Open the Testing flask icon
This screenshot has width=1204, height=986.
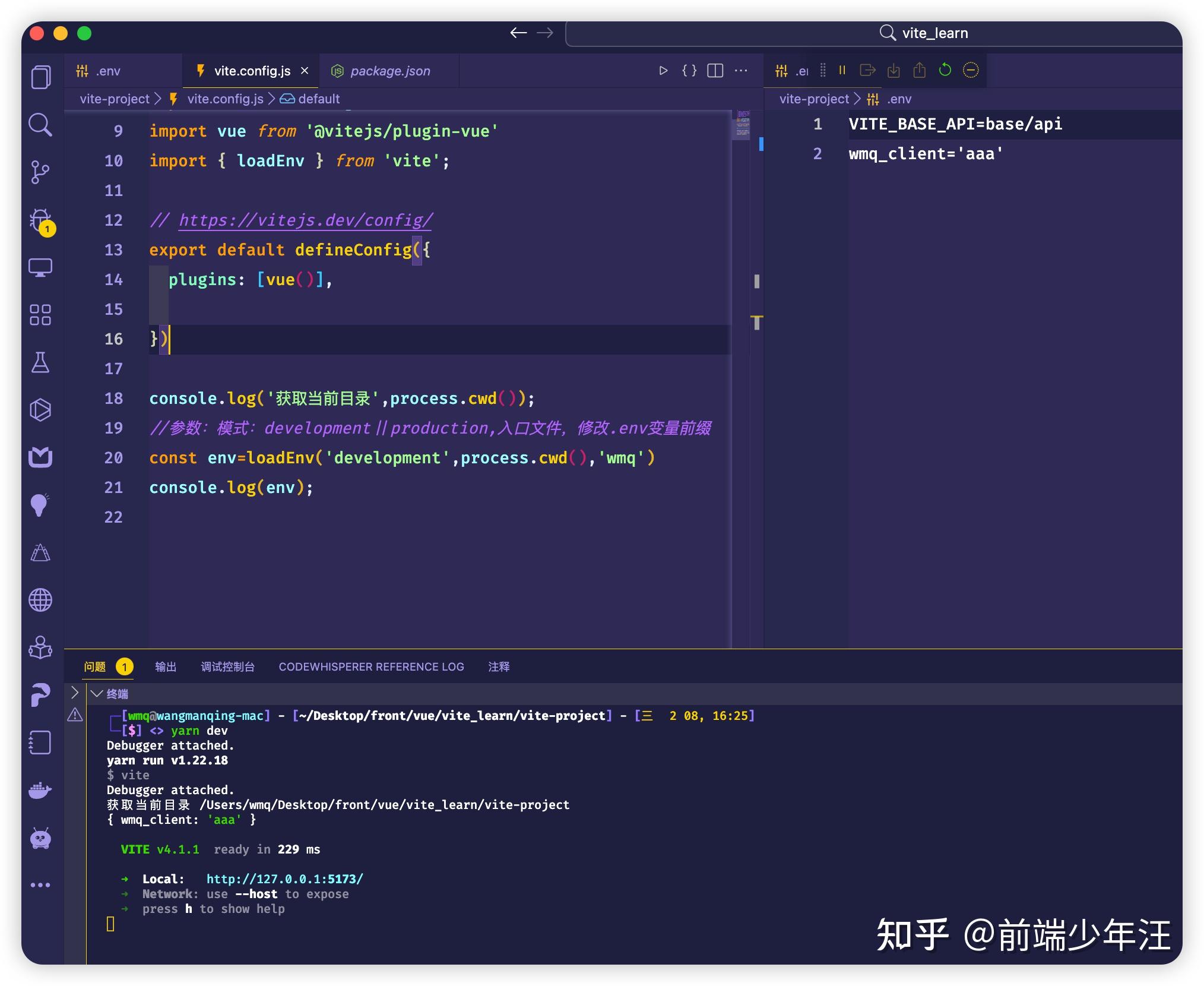click(x=40, y=362)
